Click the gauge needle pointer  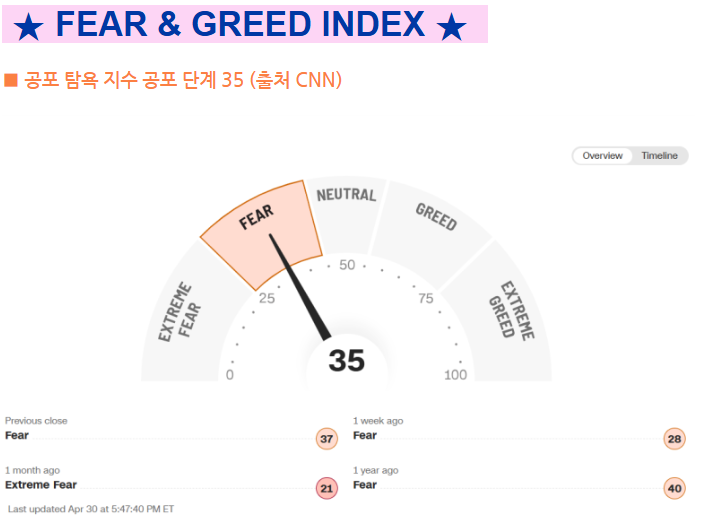pos(300,287)
